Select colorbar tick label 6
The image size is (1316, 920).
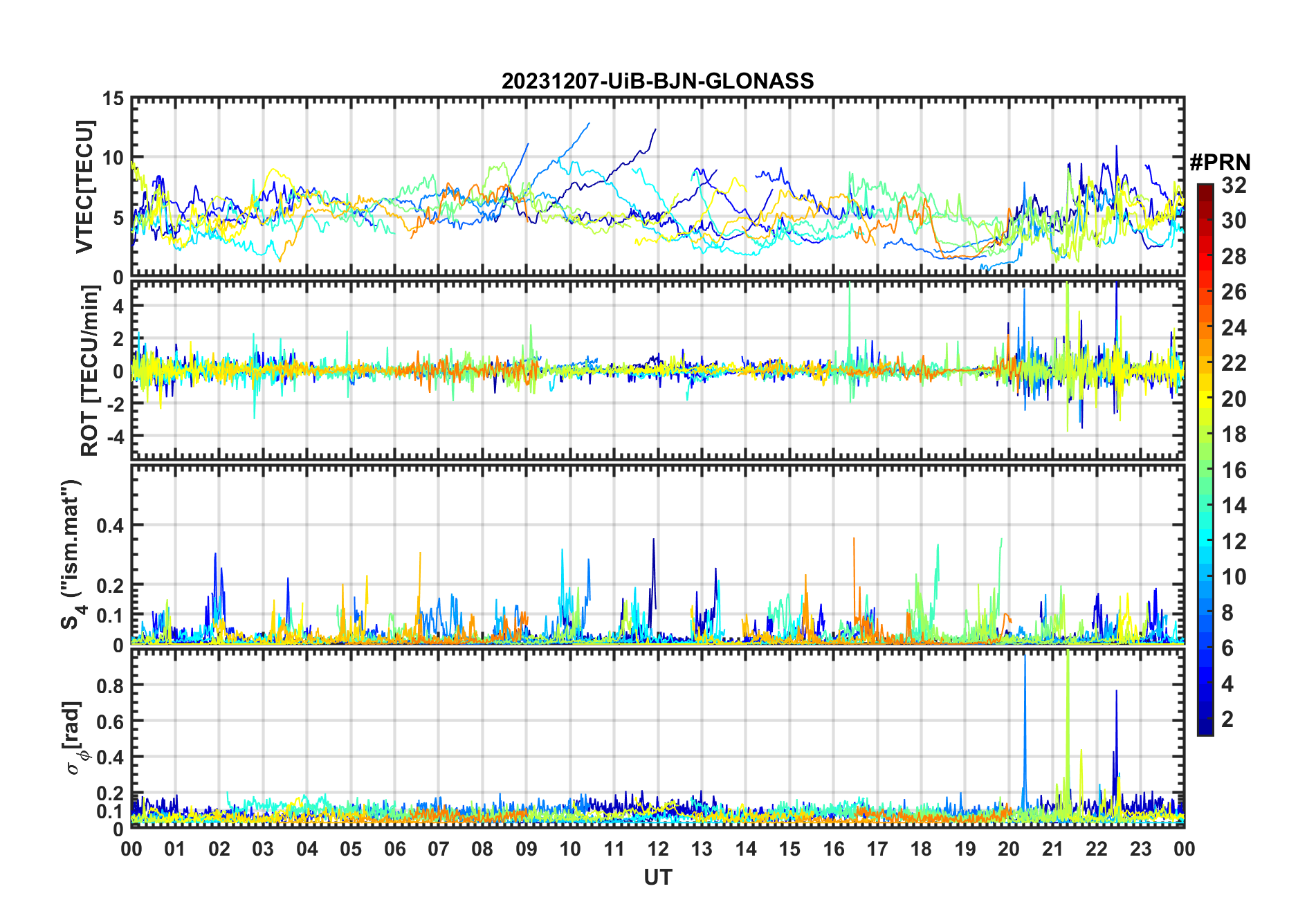1227,648
